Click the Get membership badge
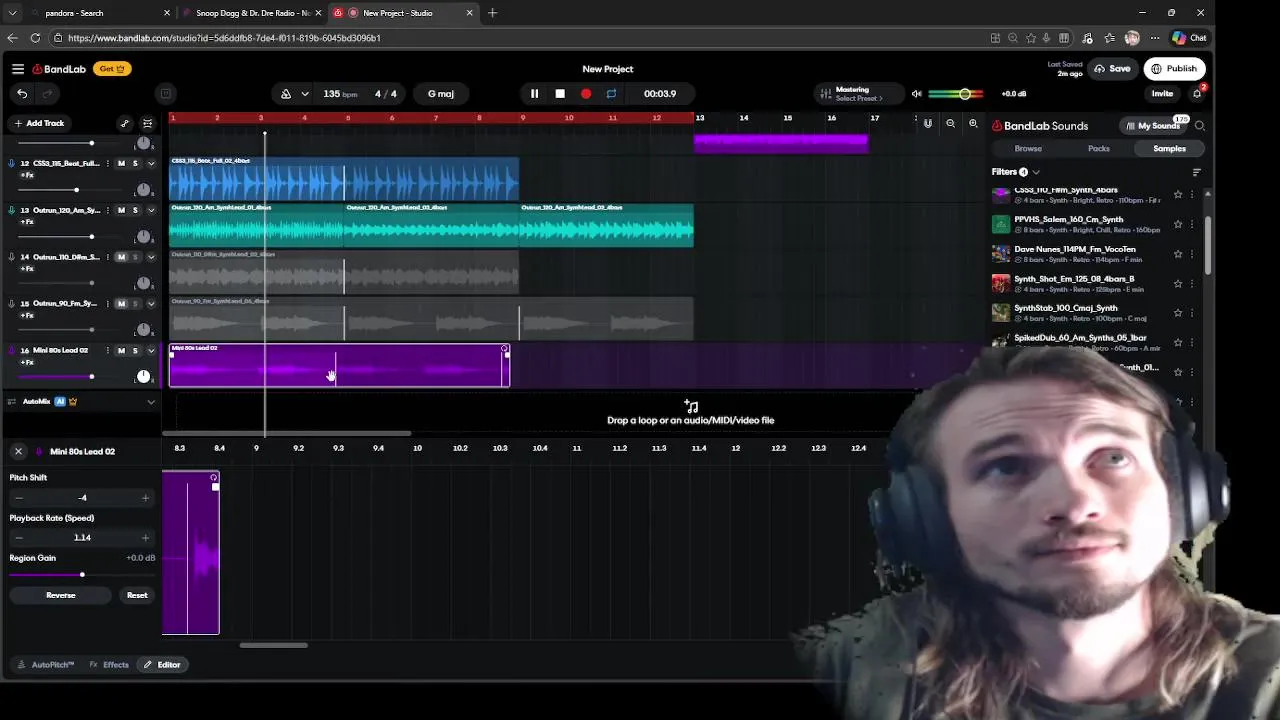 [x=112, y=69]
